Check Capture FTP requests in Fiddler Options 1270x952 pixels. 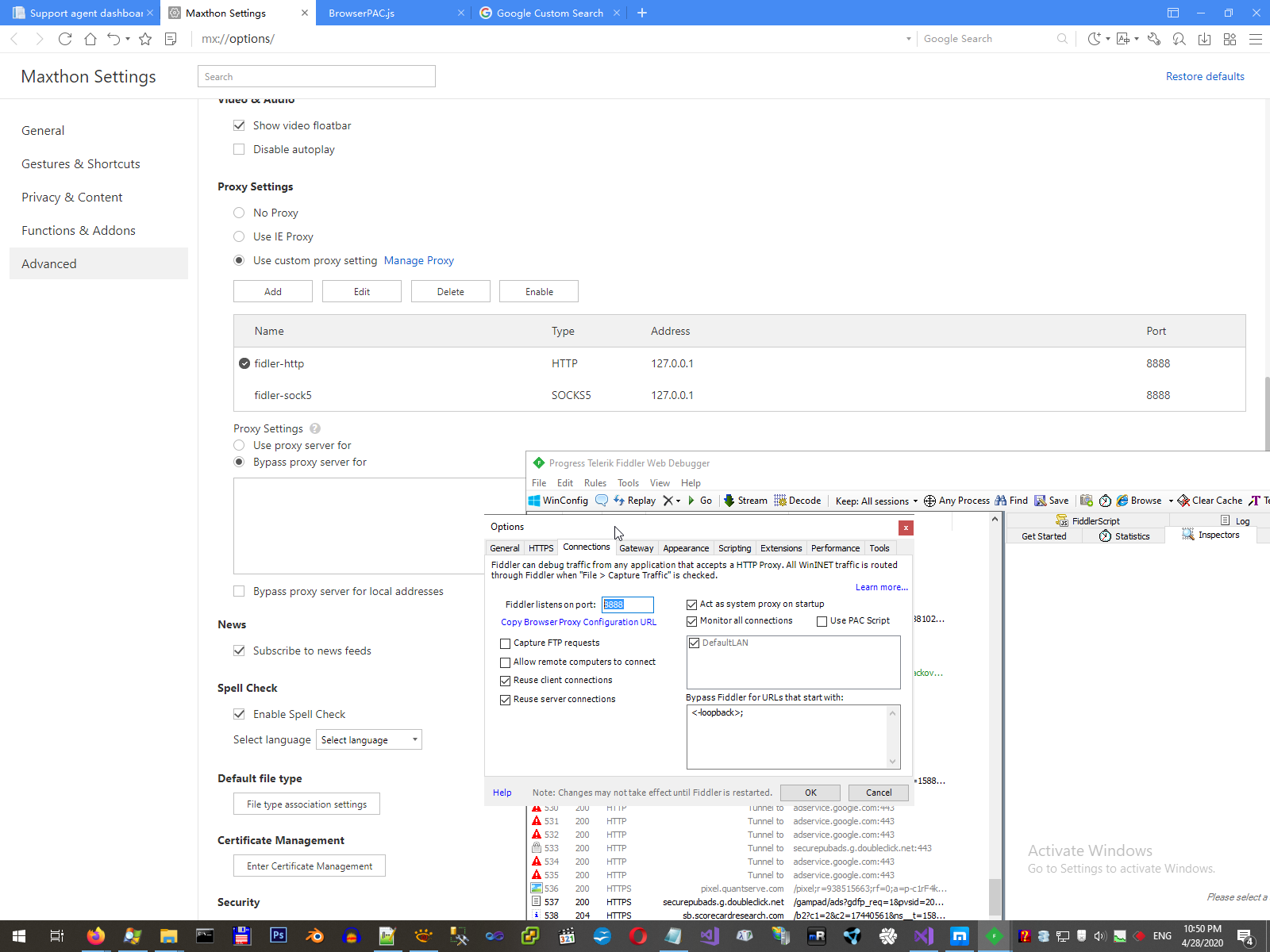[x=505, y=643]
